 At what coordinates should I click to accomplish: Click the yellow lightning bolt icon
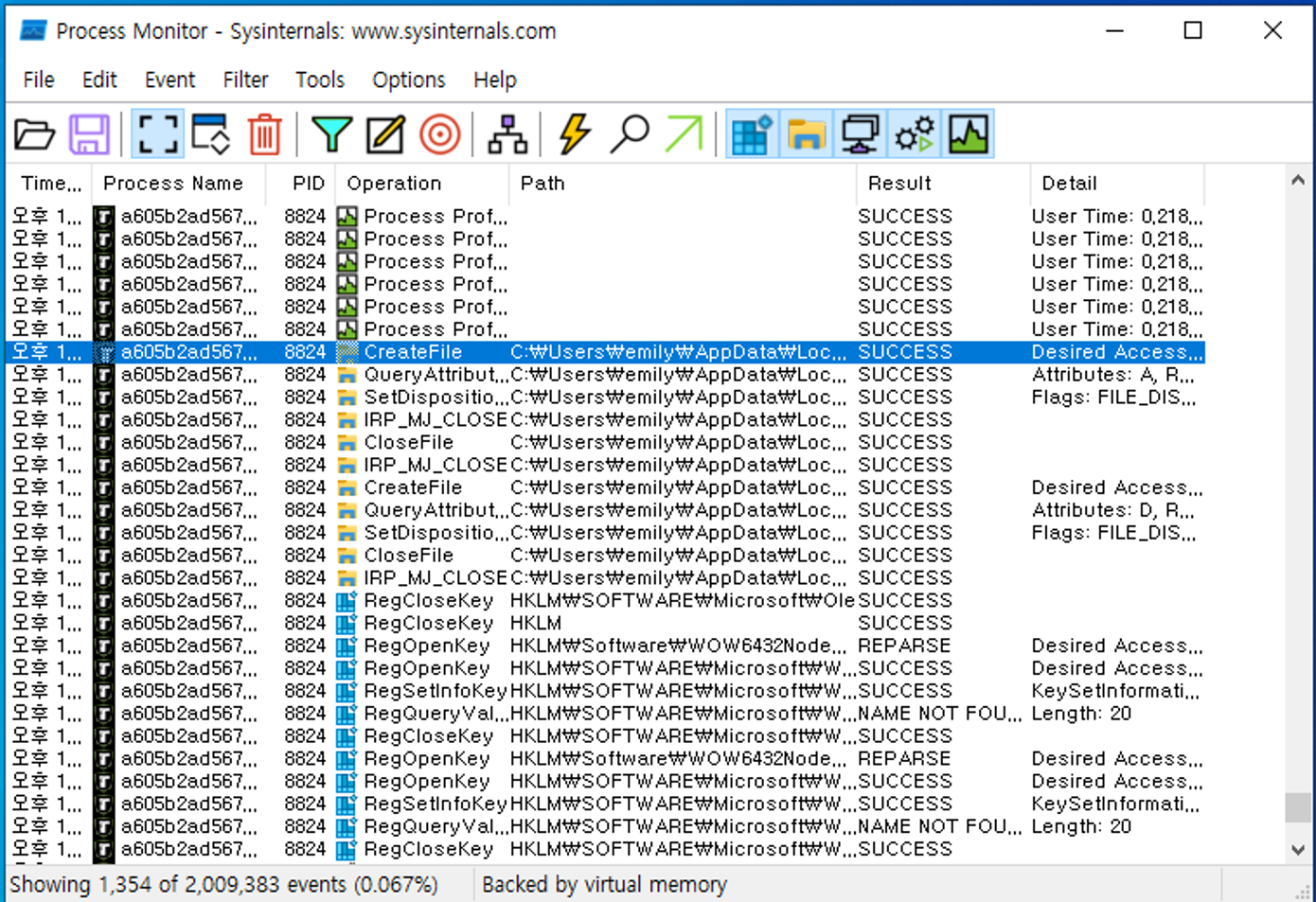tap(574, 134)
